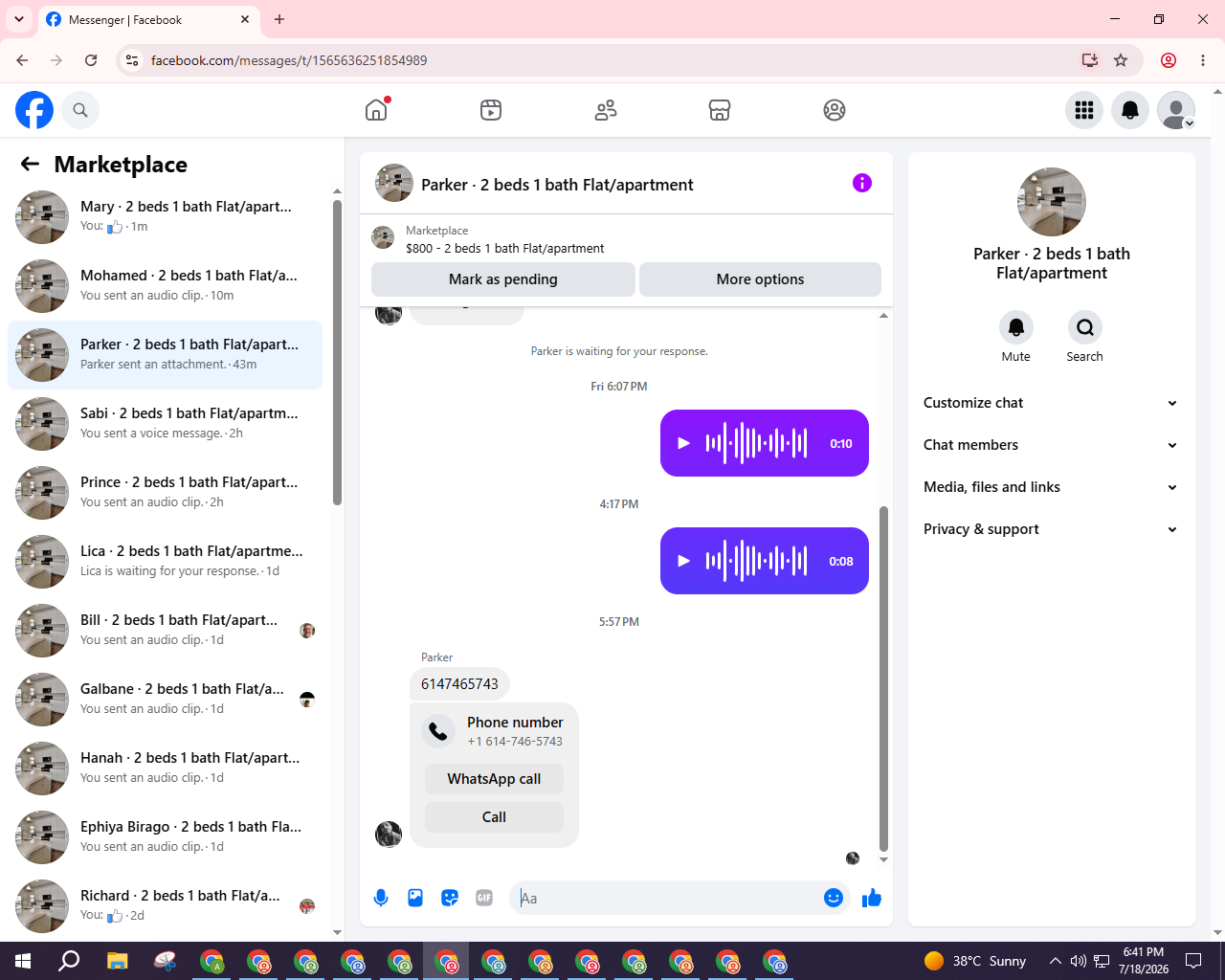Open the Windows Start menu
Viewport: 1225px width, 980px height.
click(23, 961)
